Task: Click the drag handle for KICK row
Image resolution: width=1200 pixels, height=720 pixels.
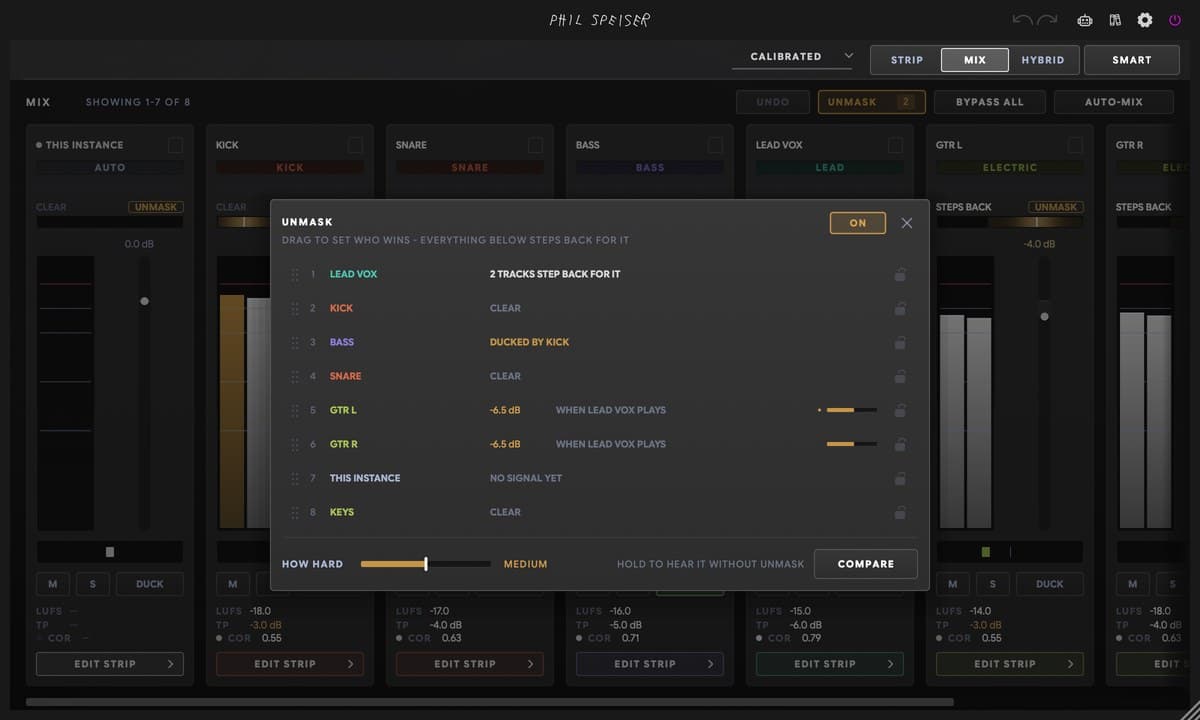Action: (x=295, y=308)
